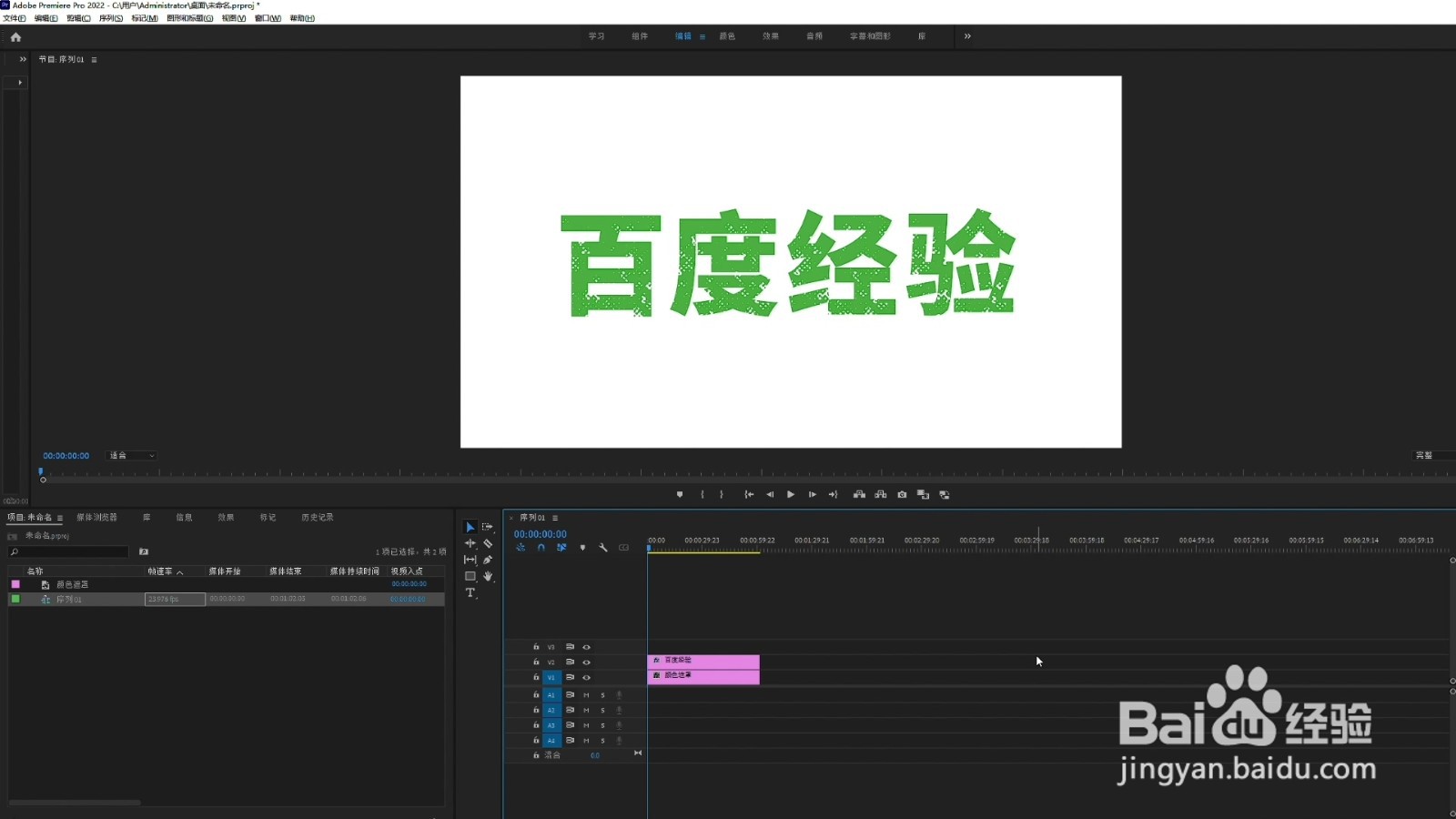Solo audio track A2
Screen dimensions: 1456x819
coord(602,711)
